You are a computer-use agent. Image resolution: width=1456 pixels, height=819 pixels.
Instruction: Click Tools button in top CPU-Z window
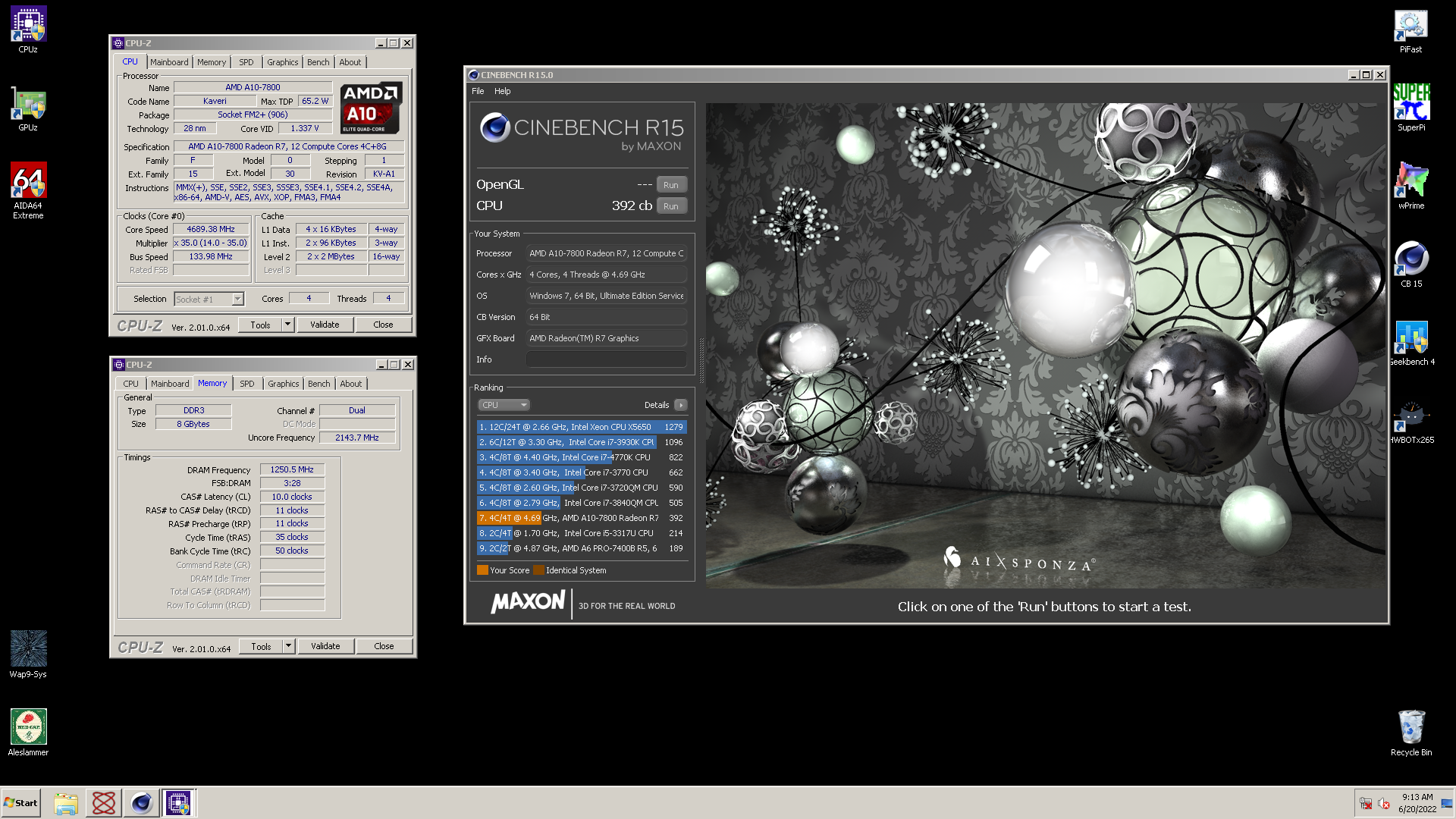pyautogui.click(x=260, y=325)
